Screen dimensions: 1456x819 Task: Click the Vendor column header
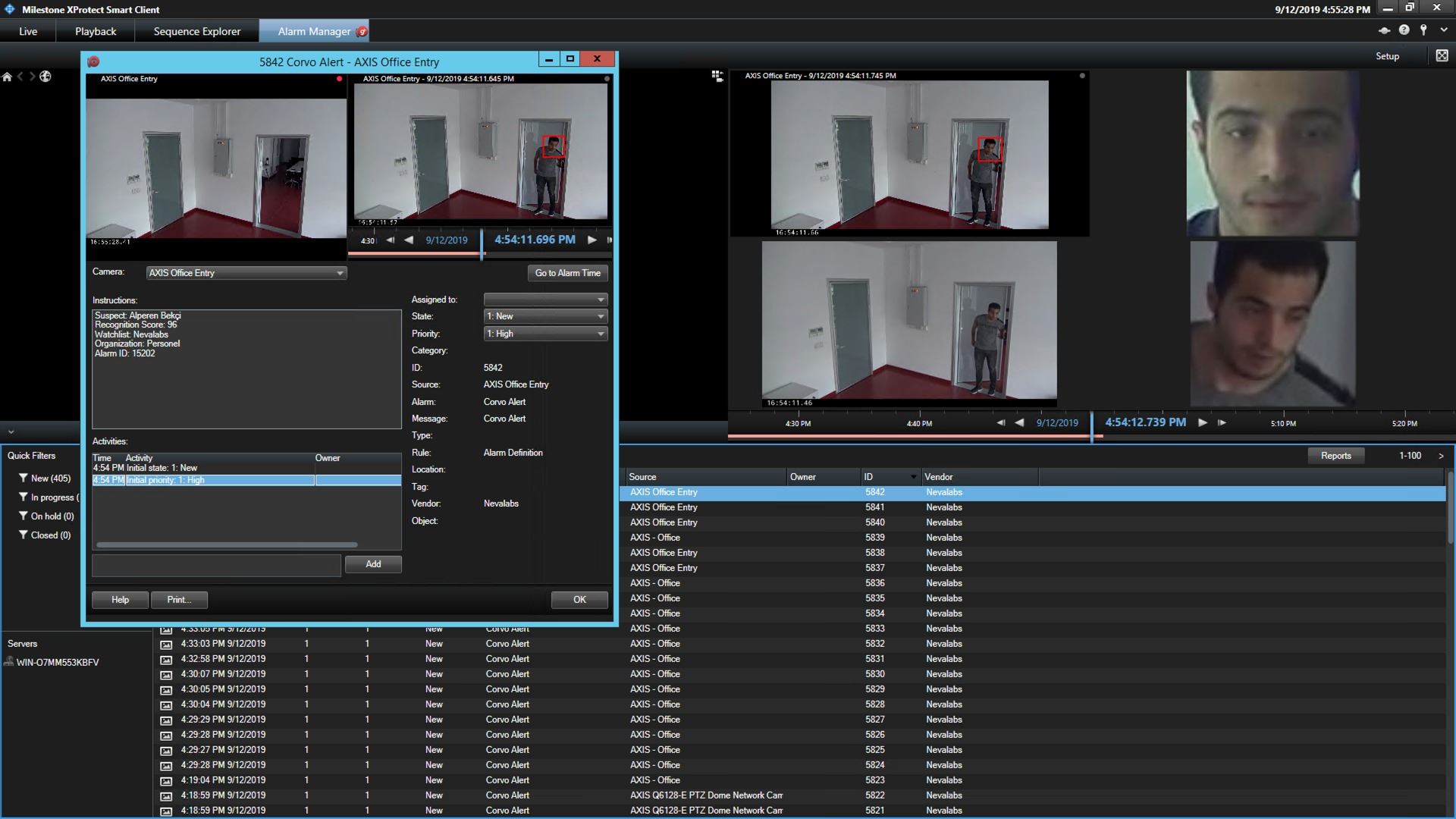979,477
